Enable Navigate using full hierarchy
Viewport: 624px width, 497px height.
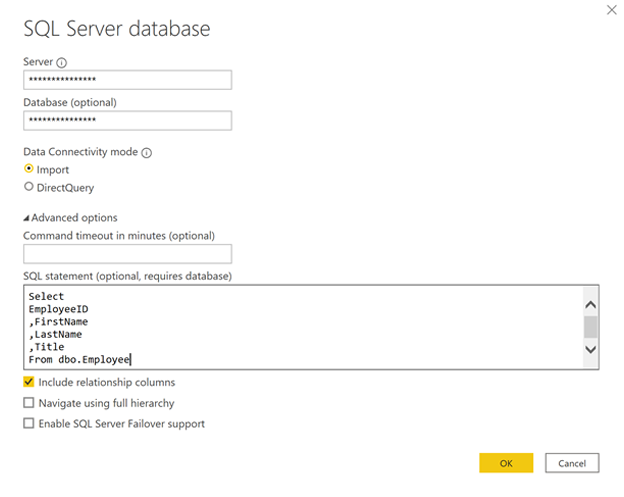[28, 403]
